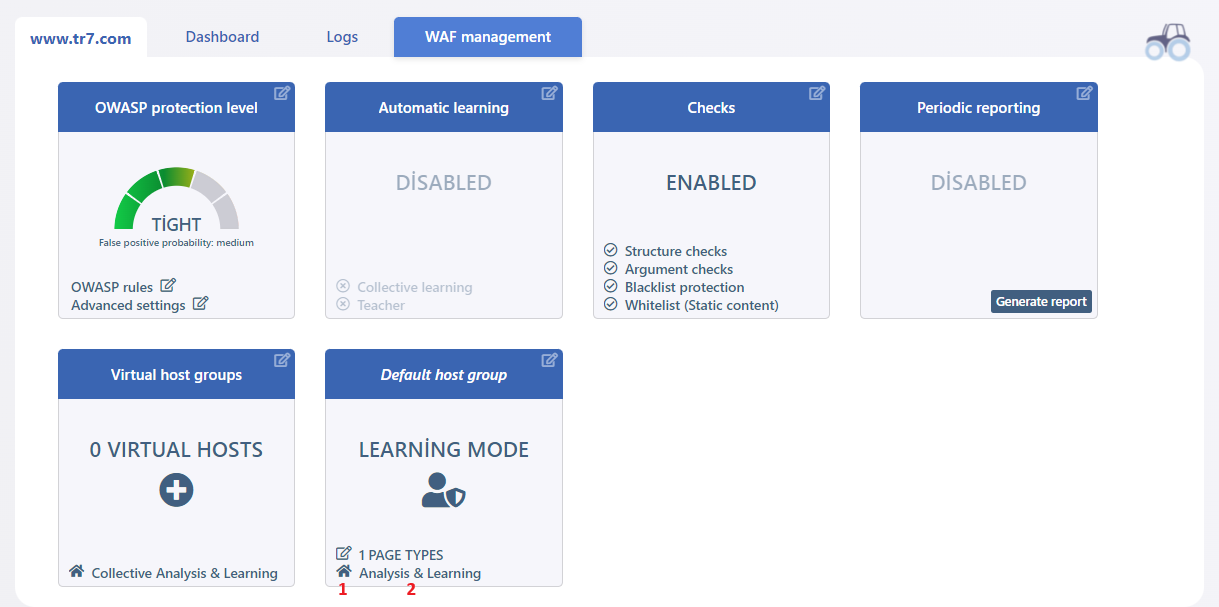Click the tractor logo icon
The width and height of the screenshot is (1219, 607).
coord(1168,41)
